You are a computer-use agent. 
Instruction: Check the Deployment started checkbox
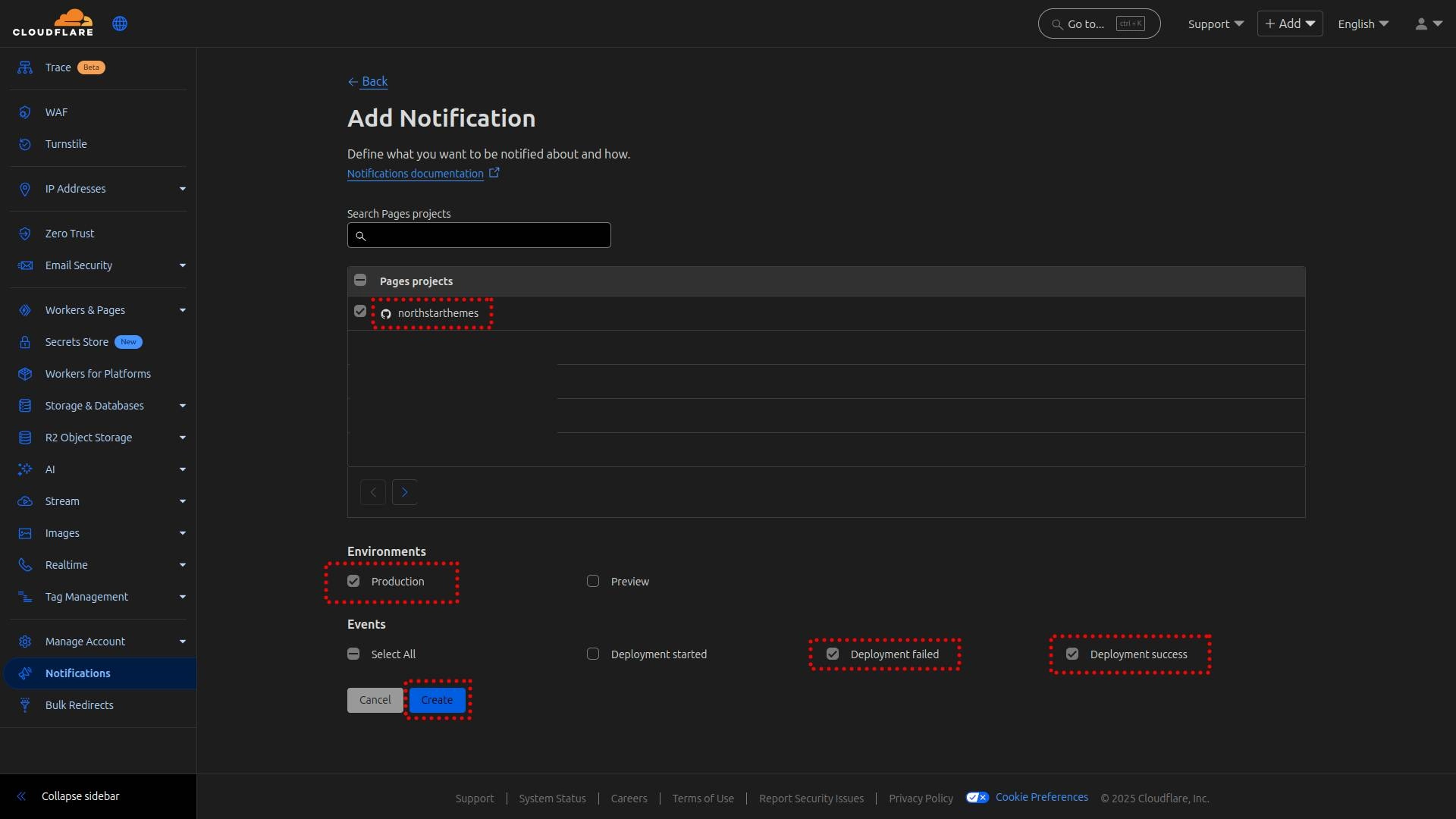(593, 654)
